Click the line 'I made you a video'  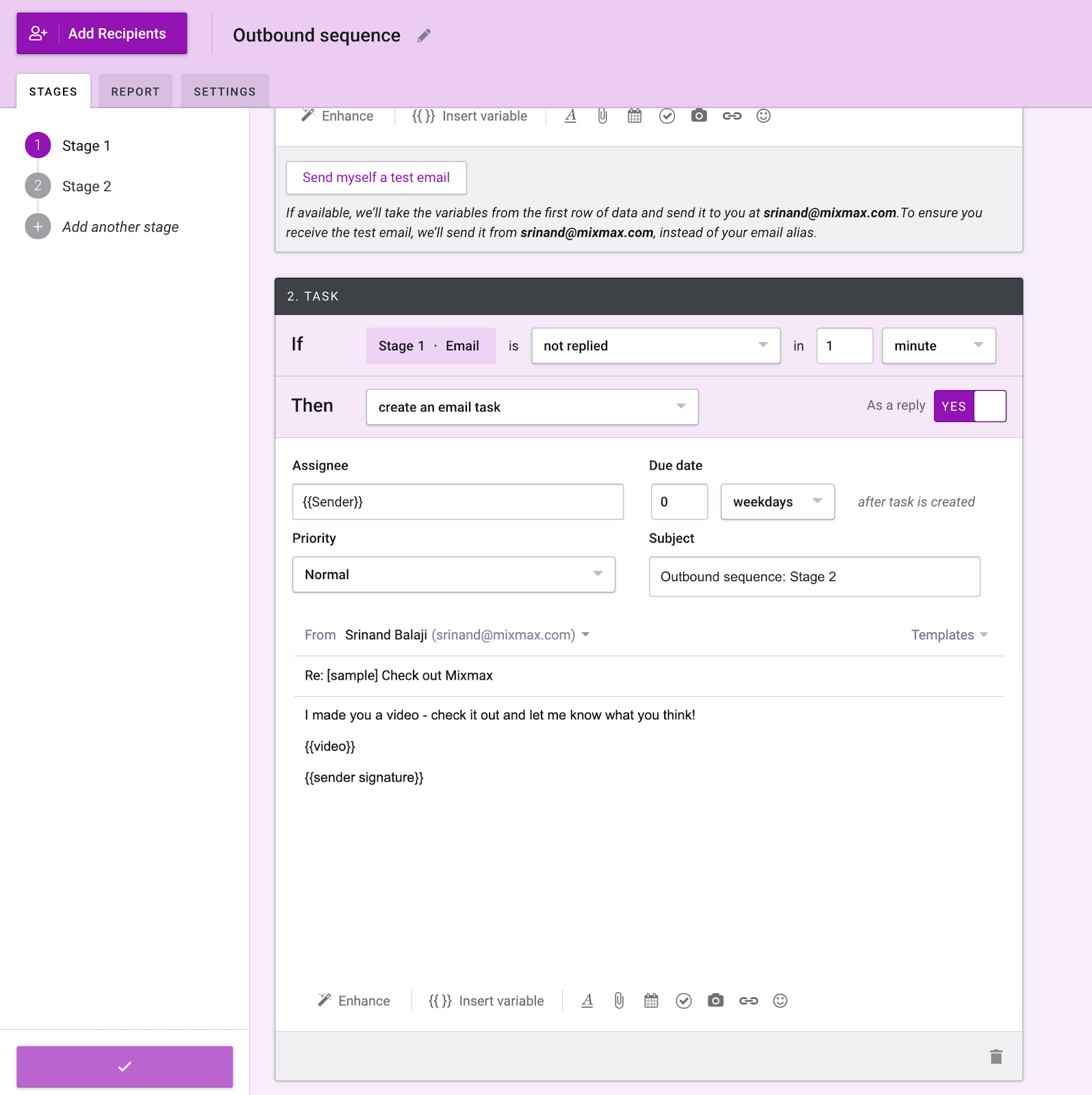pos(500,715)
